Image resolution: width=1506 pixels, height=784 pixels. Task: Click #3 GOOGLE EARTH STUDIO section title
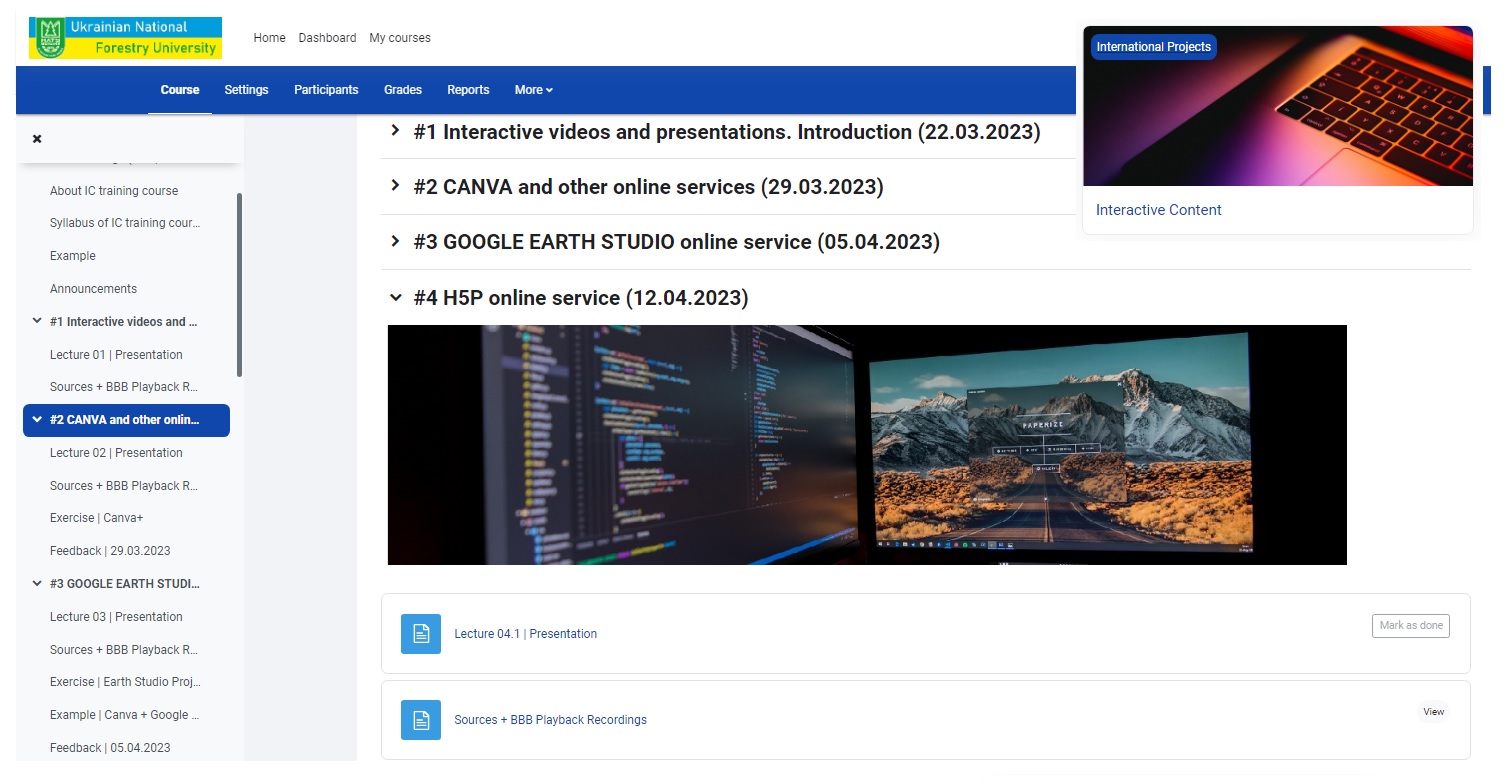pos(676,242)
